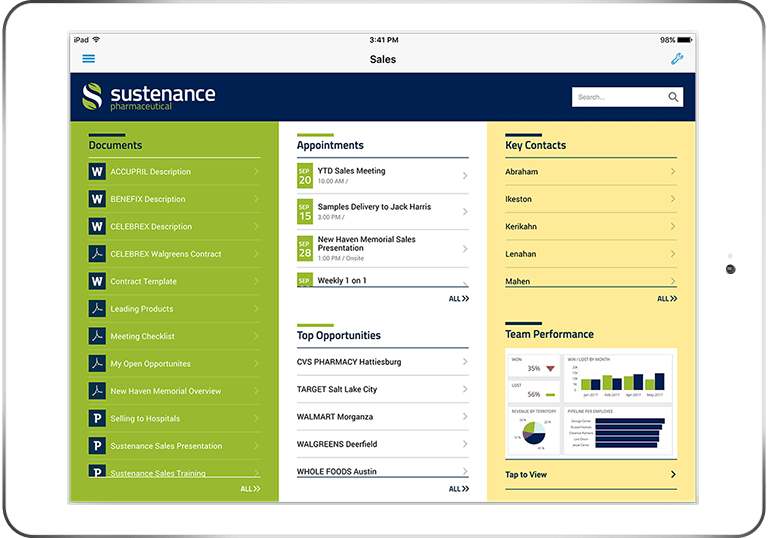Open Word icon for BENEFIX Description
The image size is (768, 538).
(x=97, y=199)
